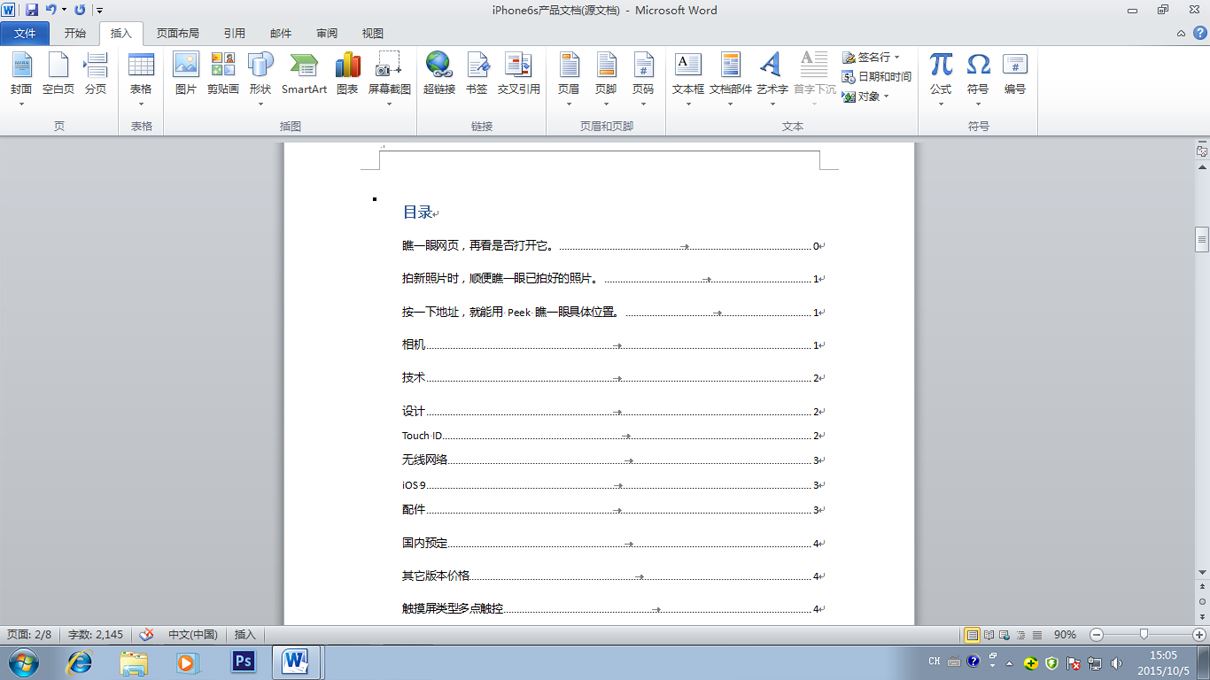Expand the object (对象) dropdown arrow
This screenshot has height=680, width=1210.
pos(886,97)
